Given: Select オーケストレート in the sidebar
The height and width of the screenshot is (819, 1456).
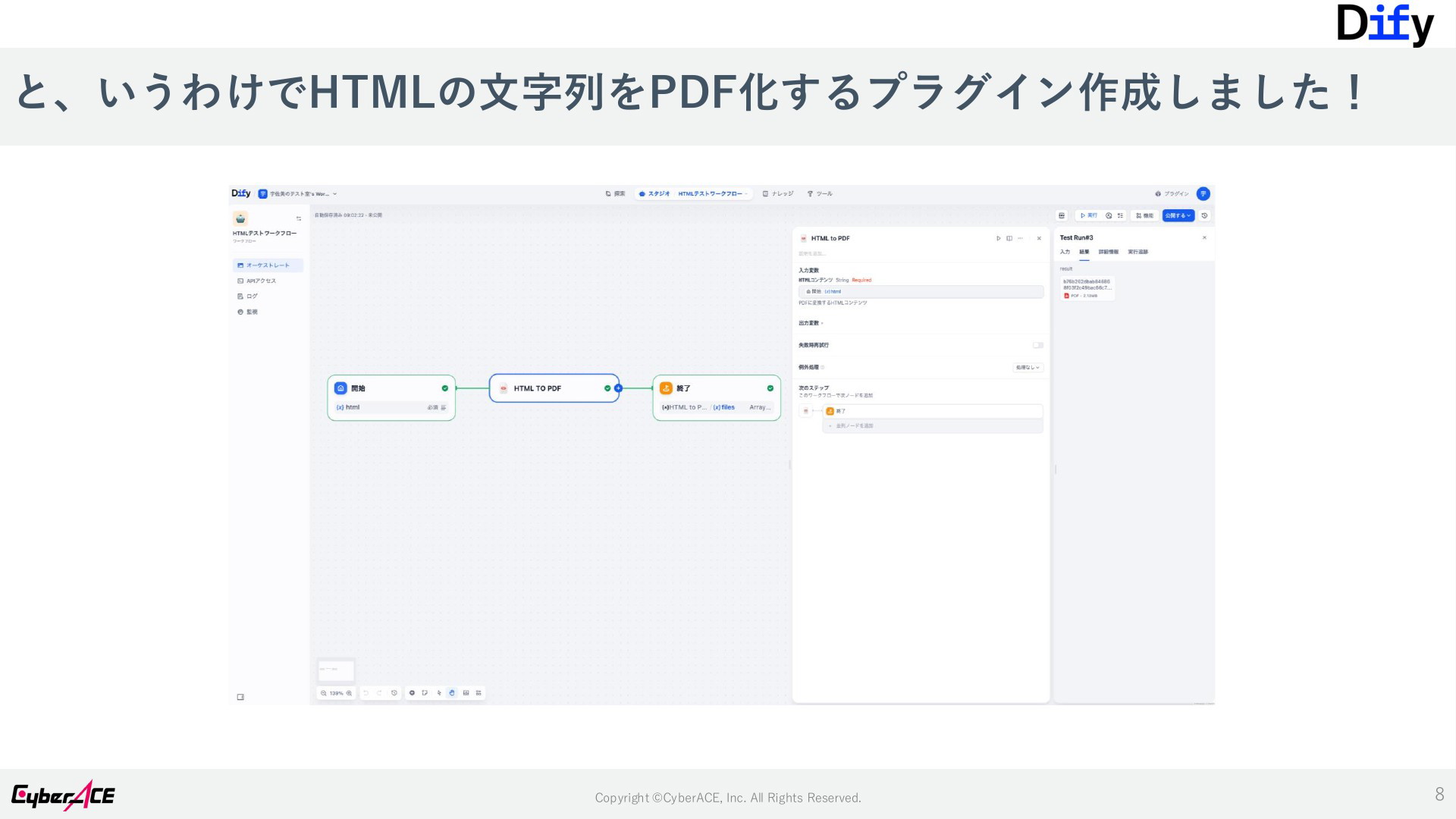Looking at the screenshot, I should (268, 265).
